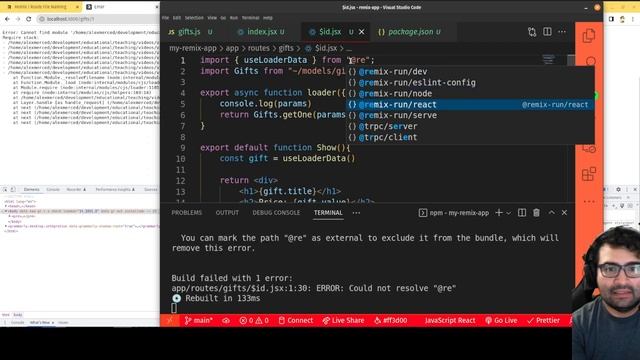Choose @remix-run/serve suggestion

click(x=470, y=116)
